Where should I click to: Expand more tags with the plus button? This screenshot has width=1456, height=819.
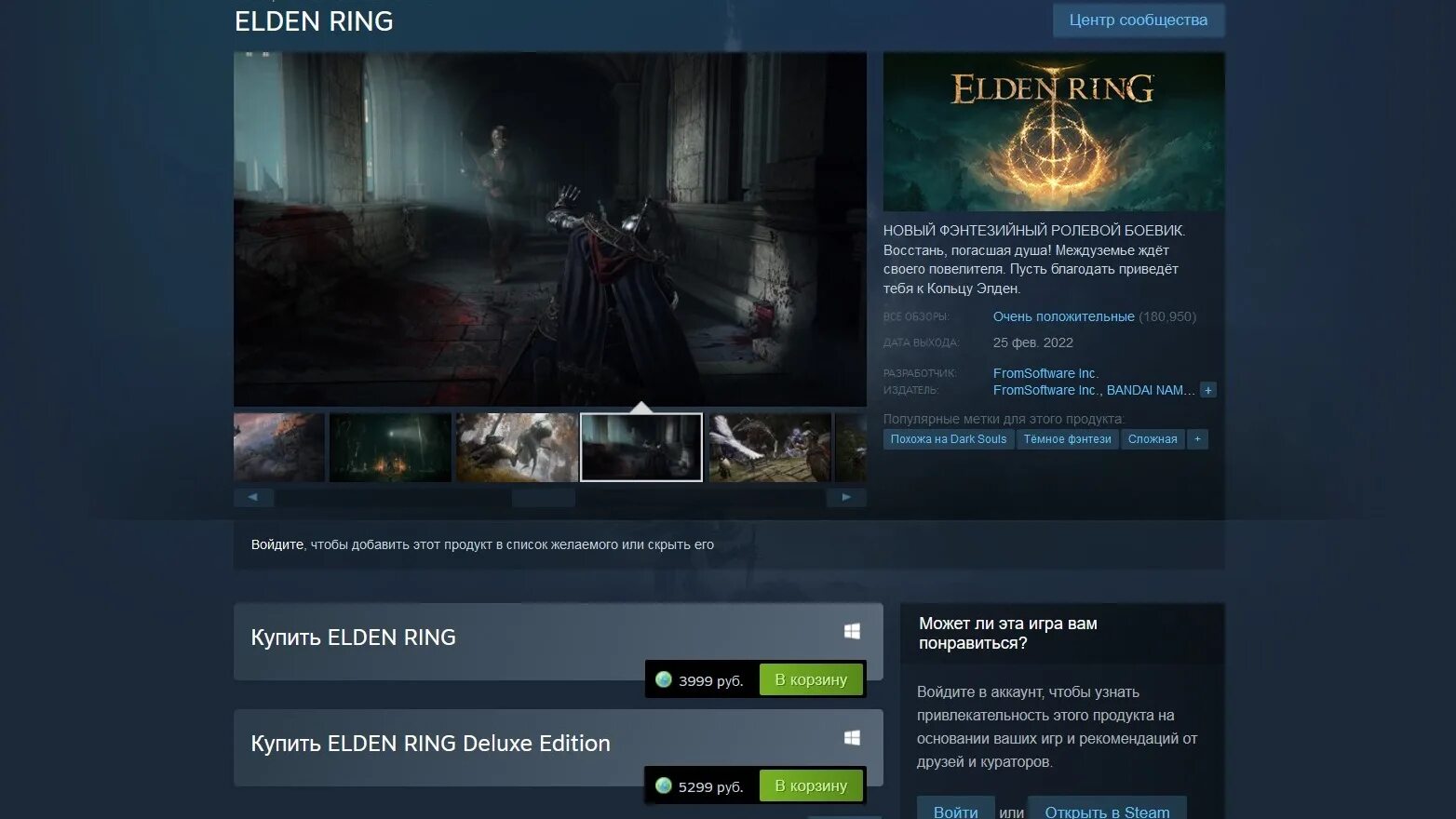[1198, 438]
